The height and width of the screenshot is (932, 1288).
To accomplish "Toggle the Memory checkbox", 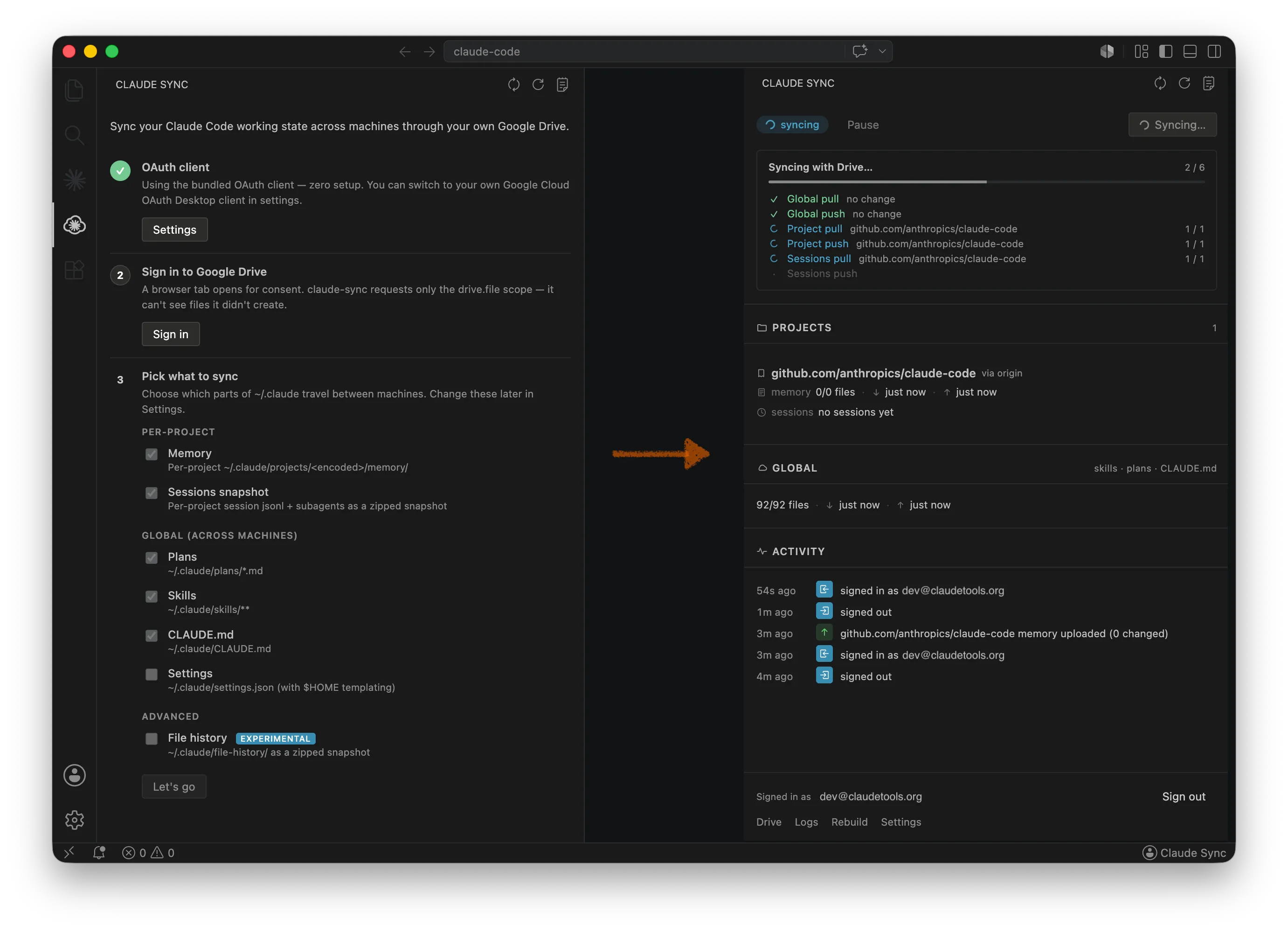I will click(151, 454).
